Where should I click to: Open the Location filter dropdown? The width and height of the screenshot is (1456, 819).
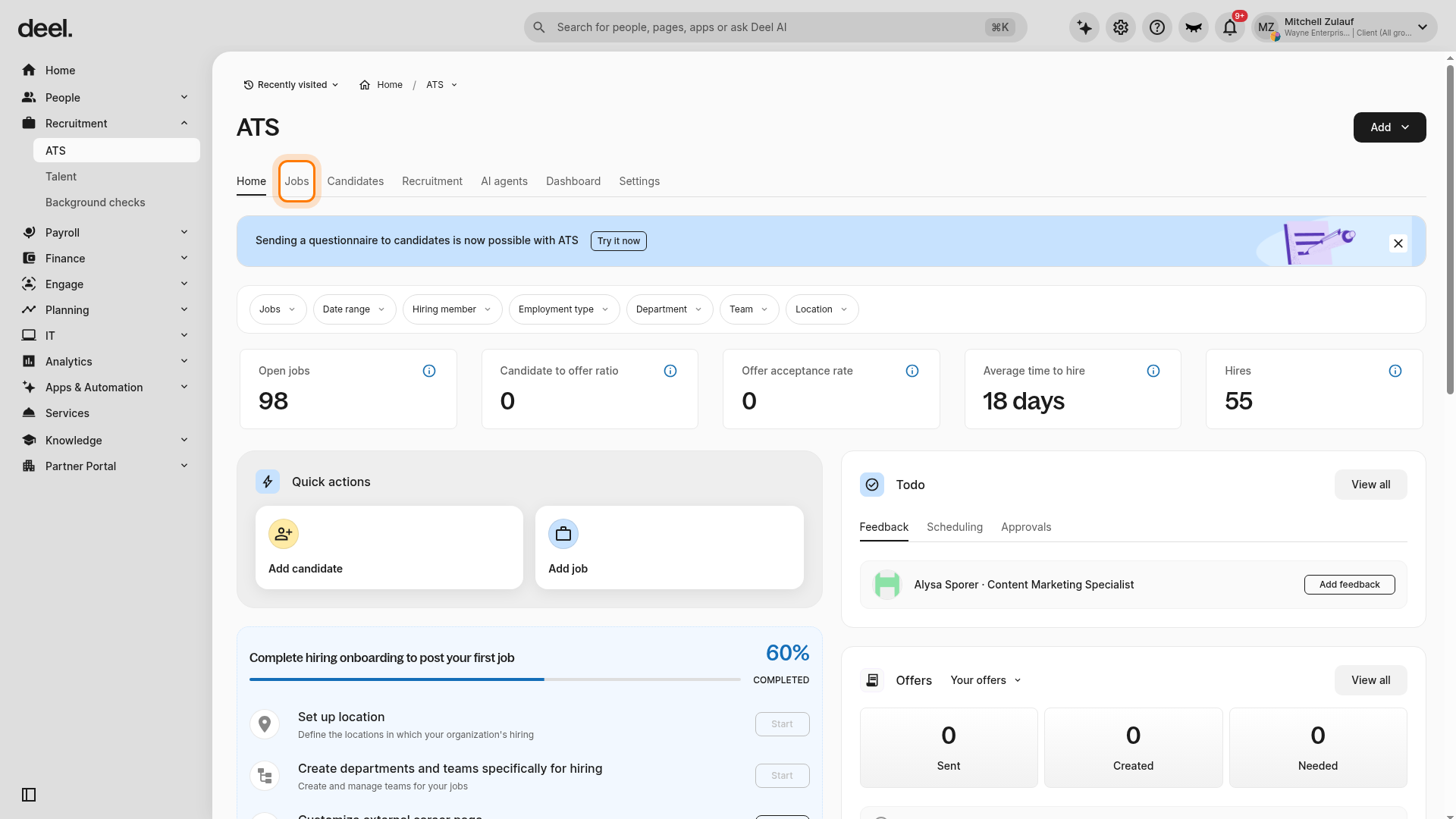pos(822,309)
